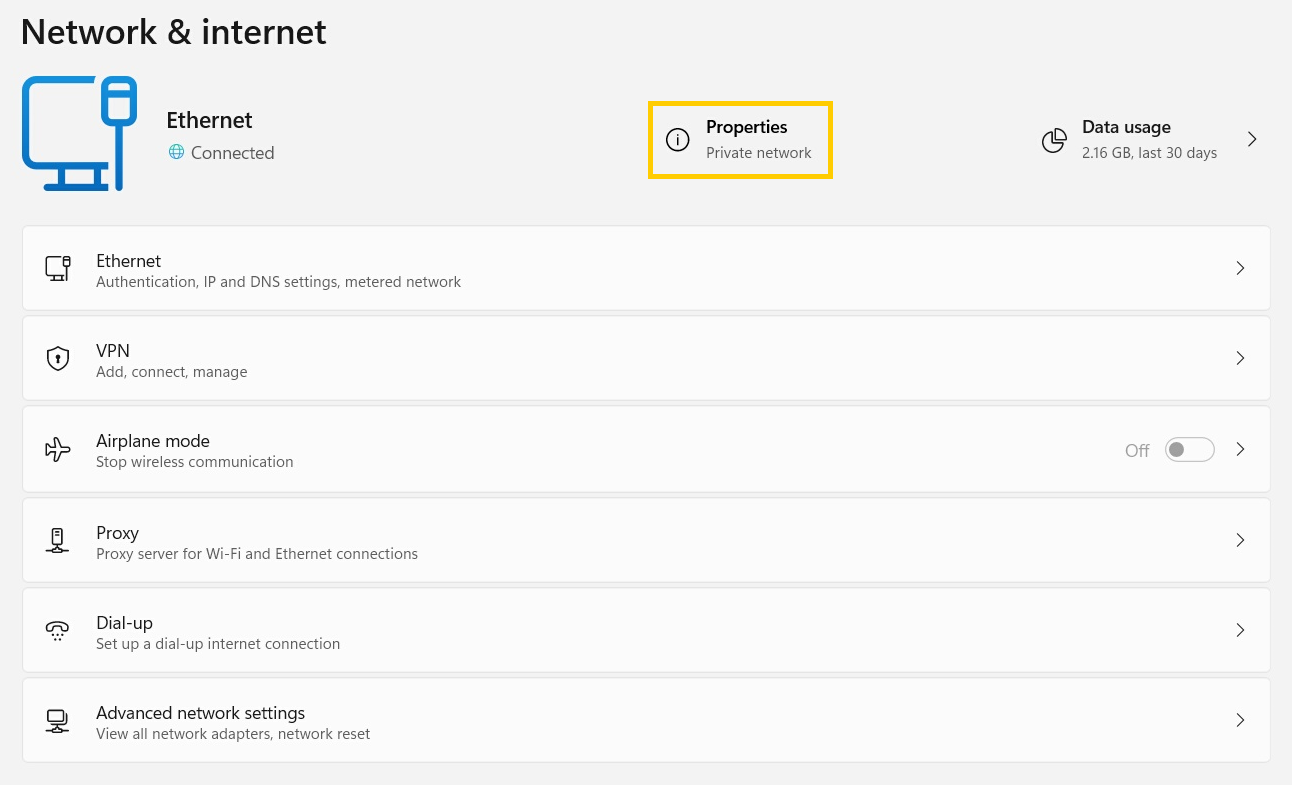Click the Advanced network settings icon
Screen dimensions: 1292x785
click(58, 720)
